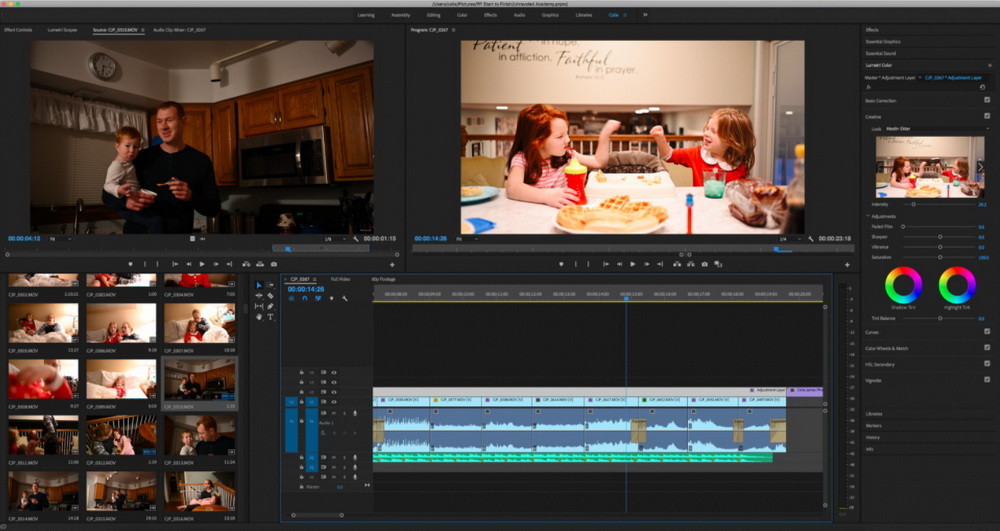Click Program monitor export frame camera icon
The height and width of the screenshot is (531, 1000).
(x=705, y=264)
